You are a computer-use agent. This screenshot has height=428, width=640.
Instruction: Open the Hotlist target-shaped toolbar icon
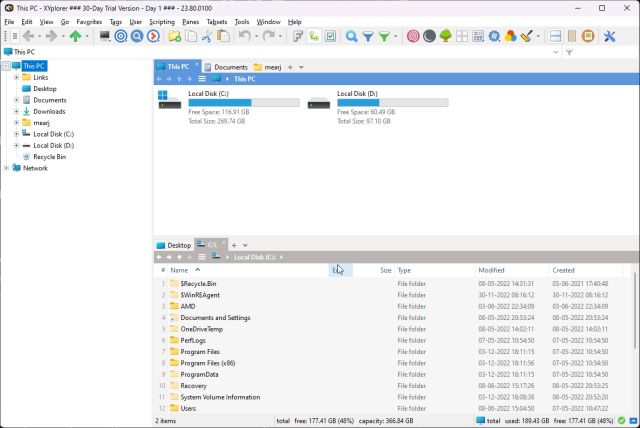[x=121, y=36]
